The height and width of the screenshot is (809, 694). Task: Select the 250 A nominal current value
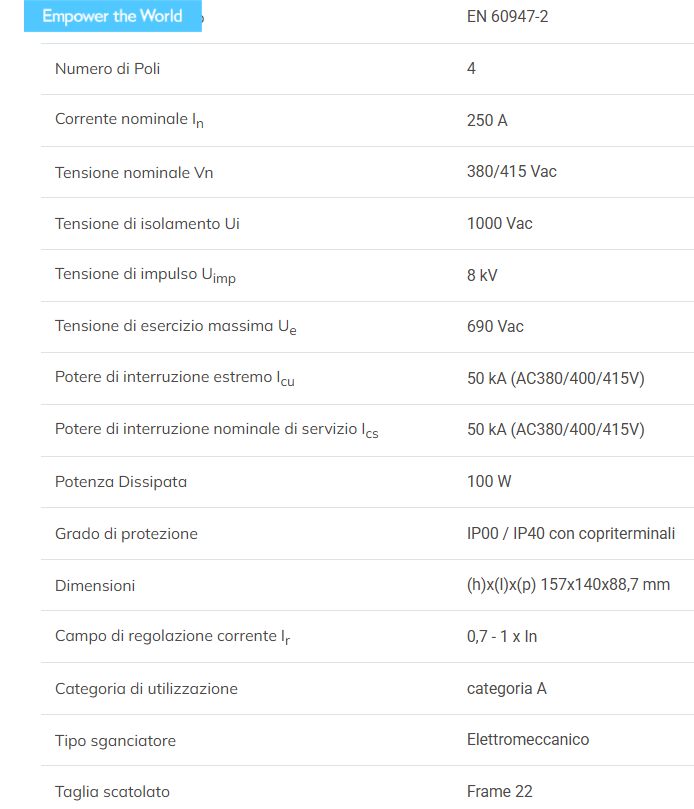tap(487, 120)
